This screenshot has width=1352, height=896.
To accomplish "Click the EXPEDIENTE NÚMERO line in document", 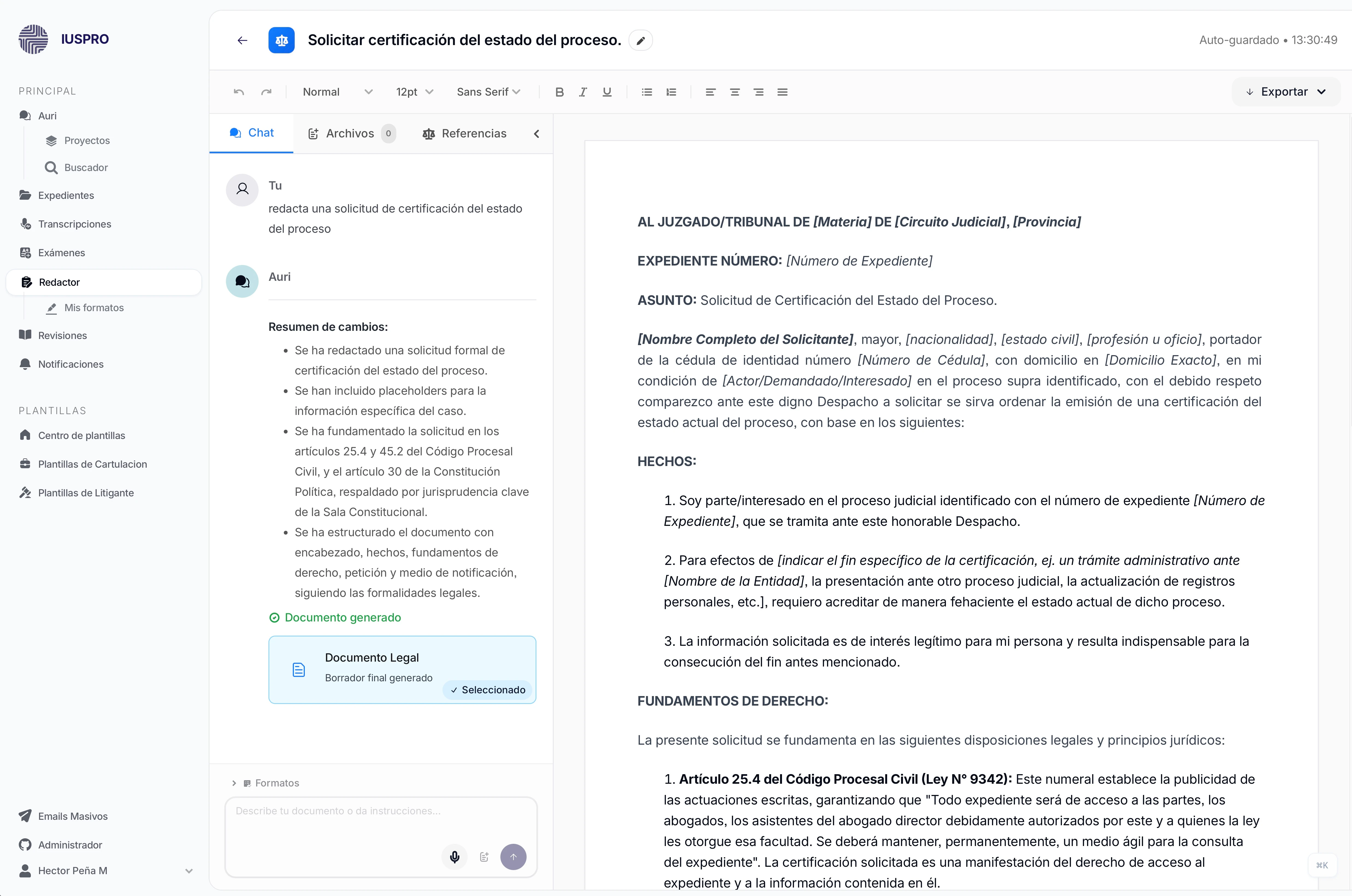I will pos(785,261).
